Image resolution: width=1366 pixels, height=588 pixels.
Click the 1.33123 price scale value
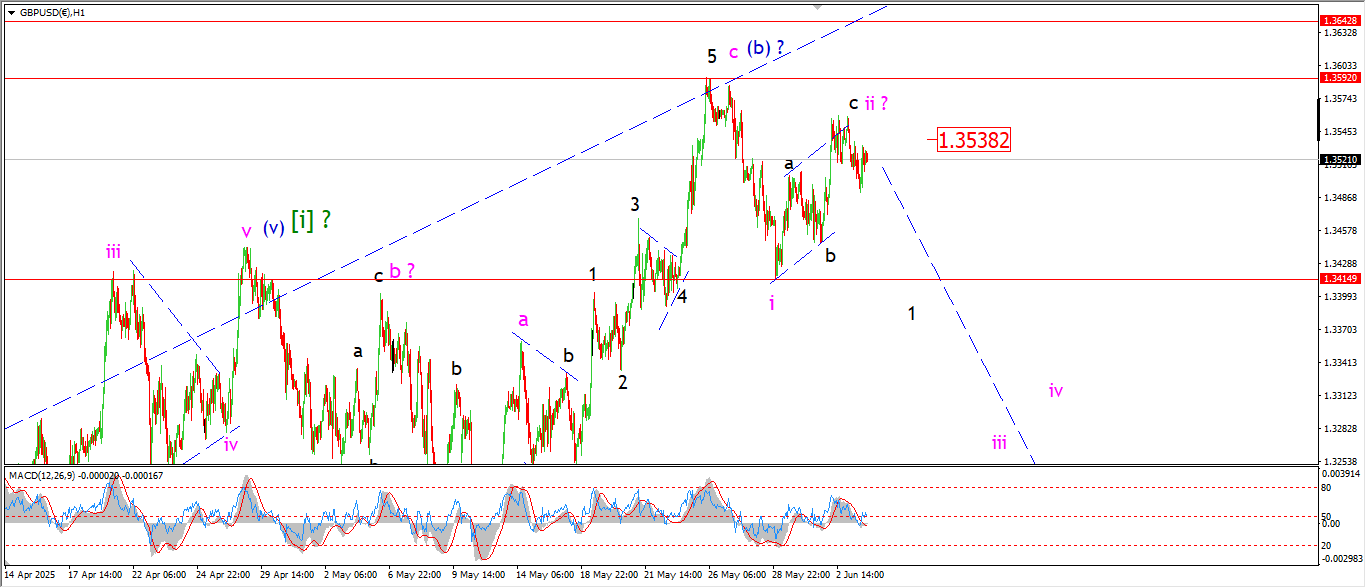(1340, 396)
